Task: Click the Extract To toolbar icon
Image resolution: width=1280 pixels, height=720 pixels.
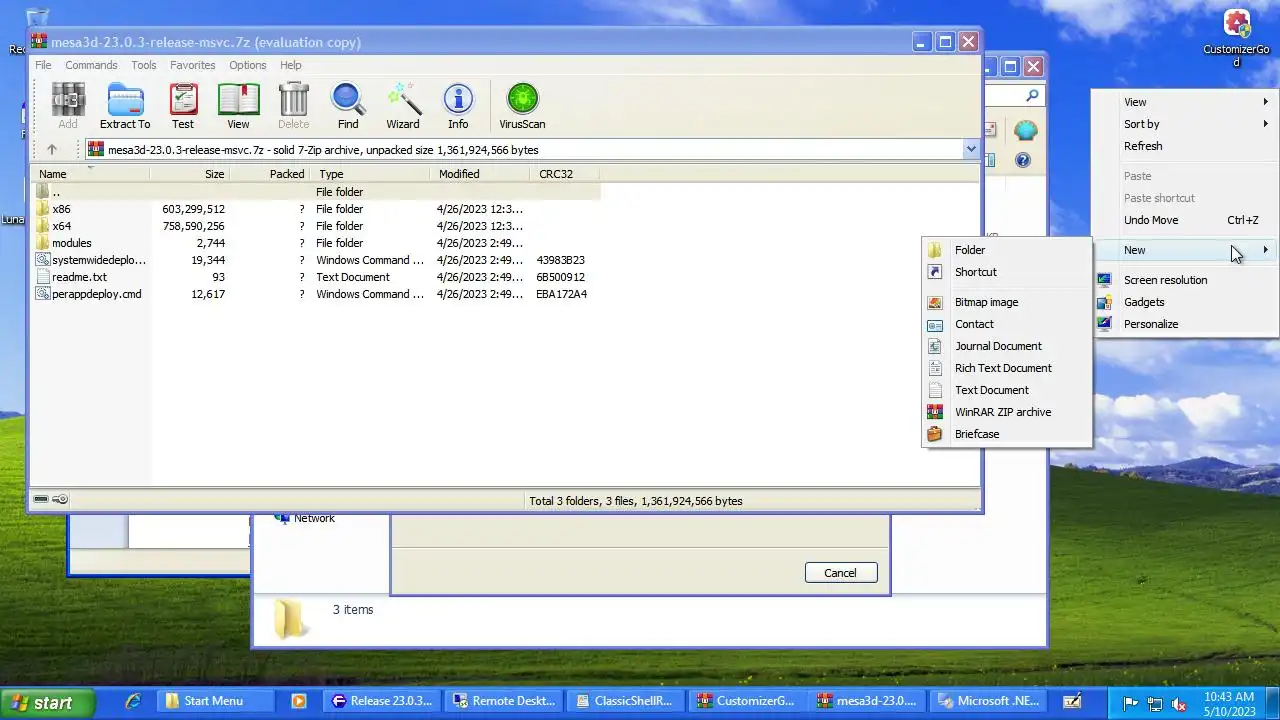Action: [125, 106]
